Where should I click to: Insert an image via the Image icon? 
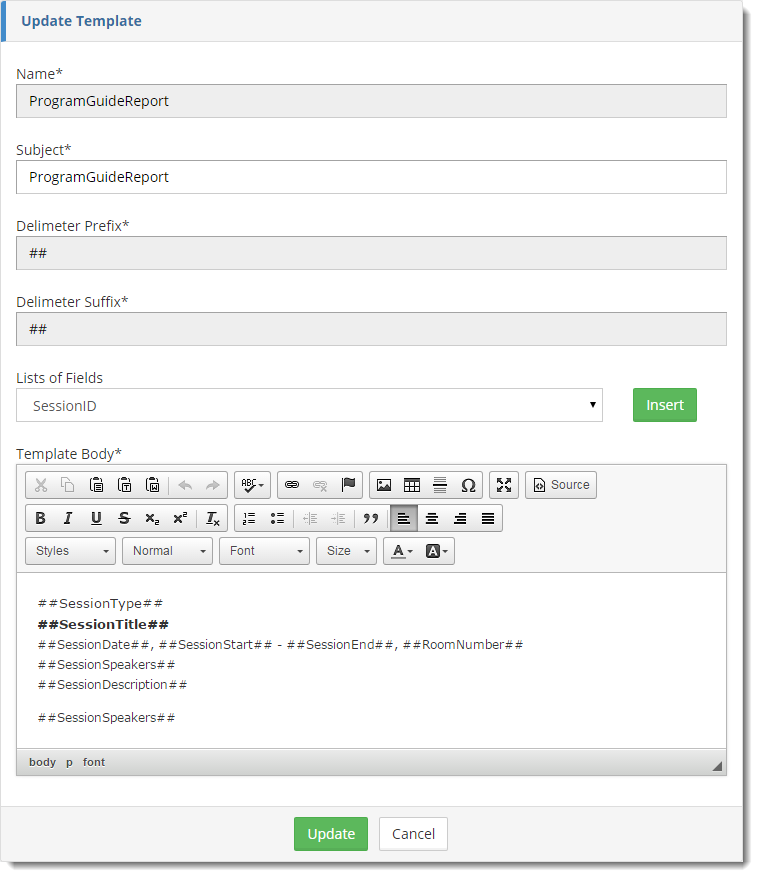click(383, 485)
